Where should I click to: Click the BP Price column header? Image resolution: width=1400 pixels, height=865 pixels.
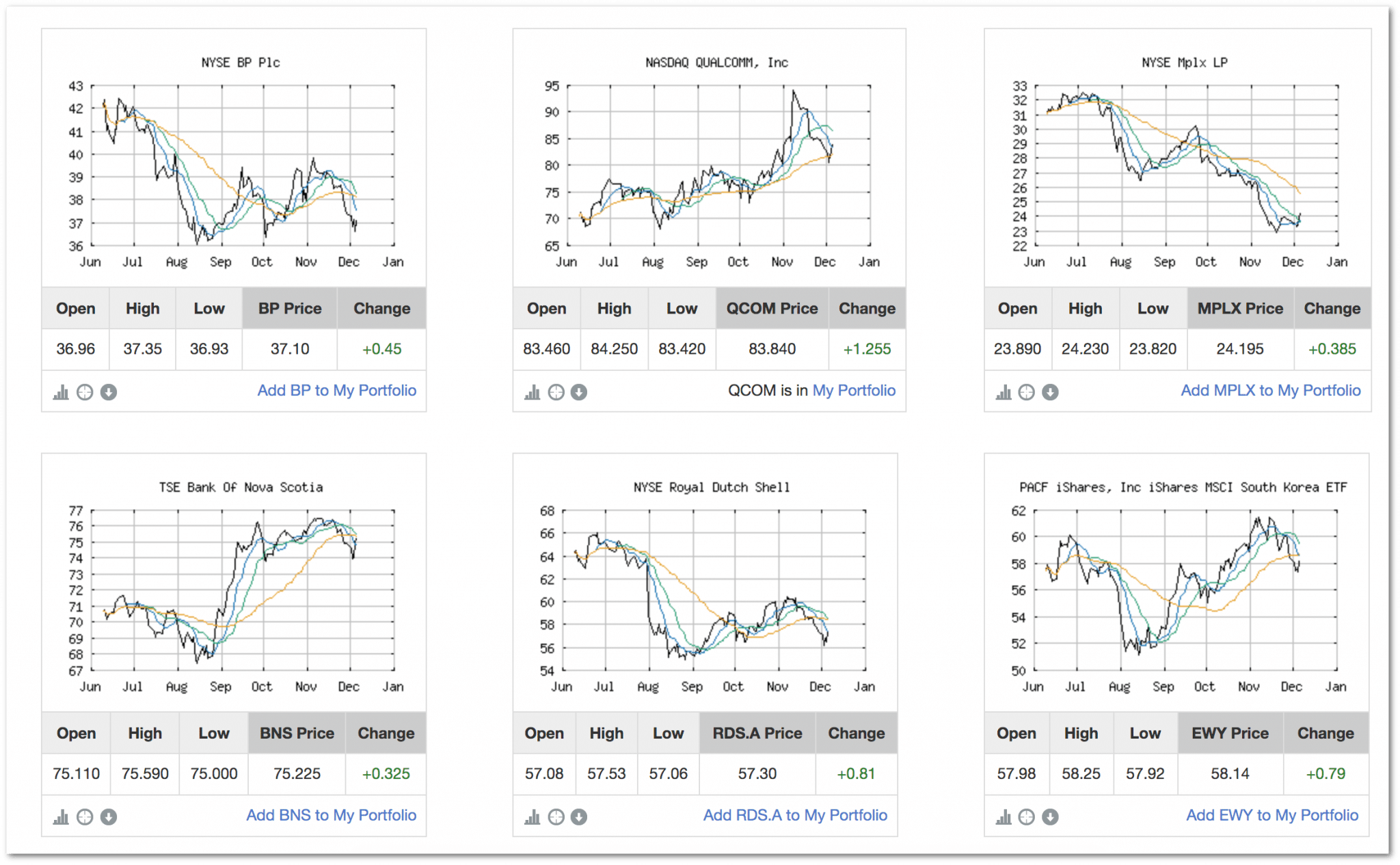(289, 308)
